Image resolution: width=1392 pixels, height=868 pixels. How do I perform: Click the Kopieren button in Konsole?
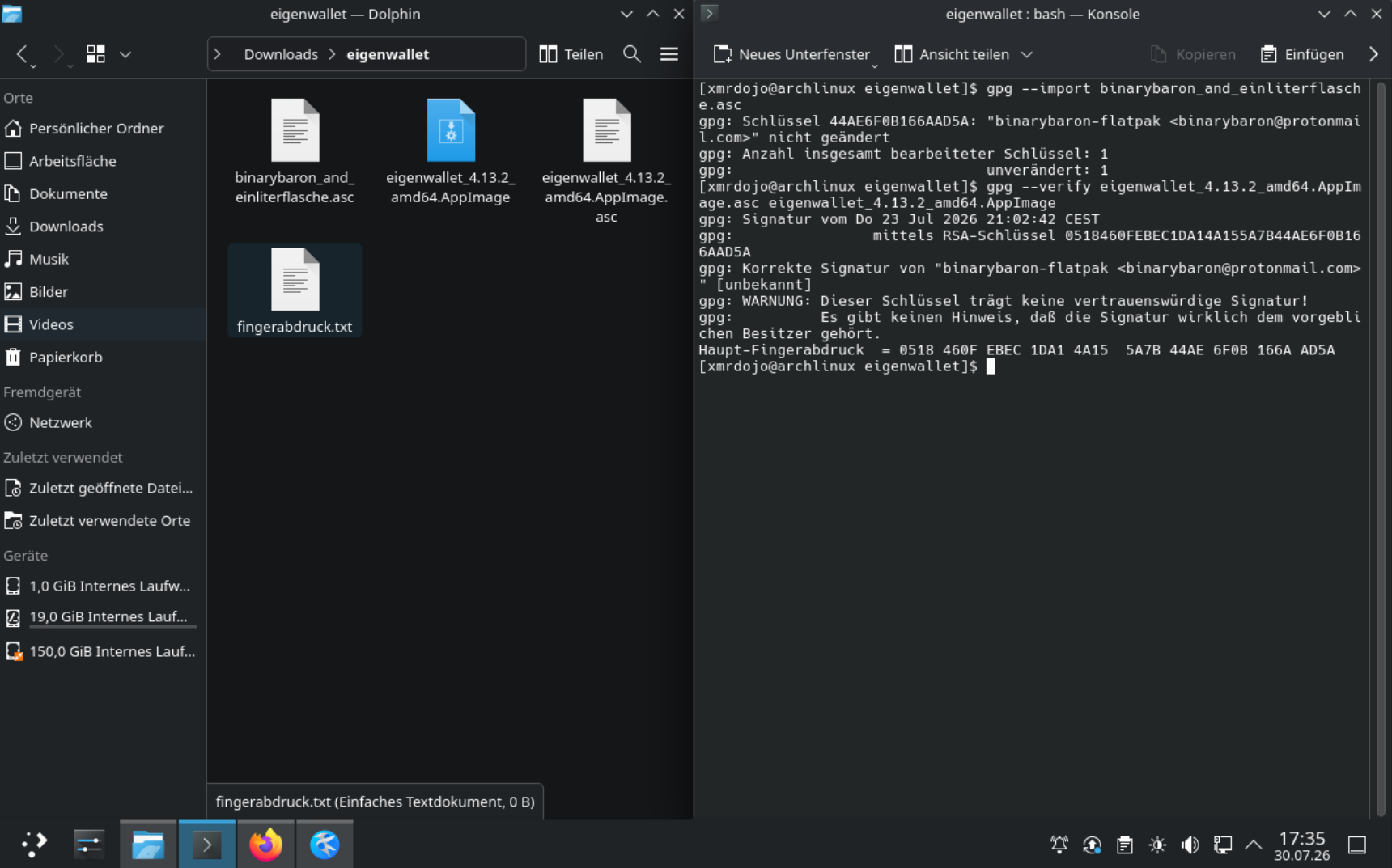pyautogui.click(x=1193, y=54)
